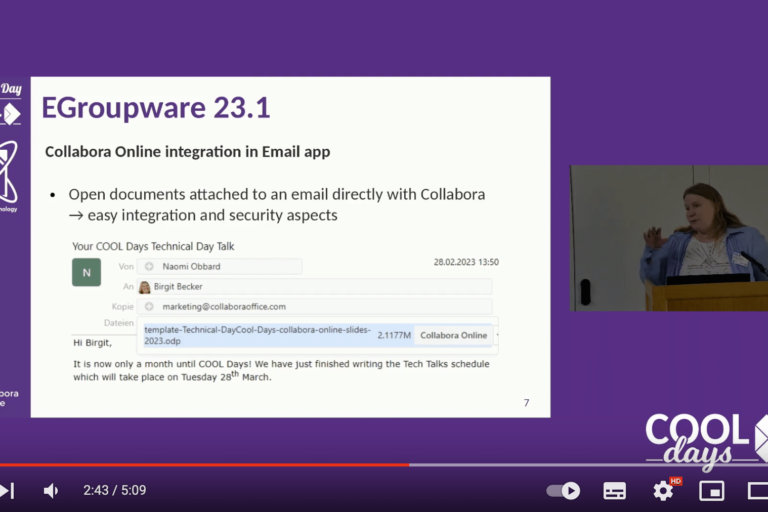Mute the video volume
Viewport: 768px width, 512px height.
tap(51, 490)
